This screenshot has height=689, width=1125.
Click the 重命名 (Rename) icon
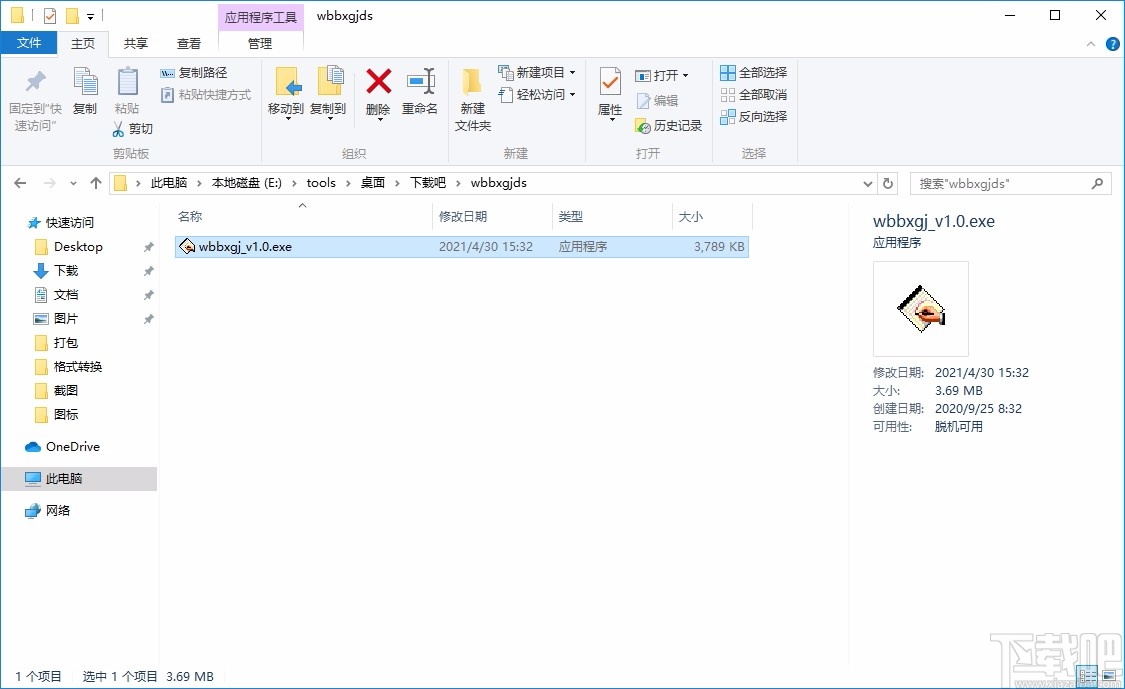[x=421, y=92]
